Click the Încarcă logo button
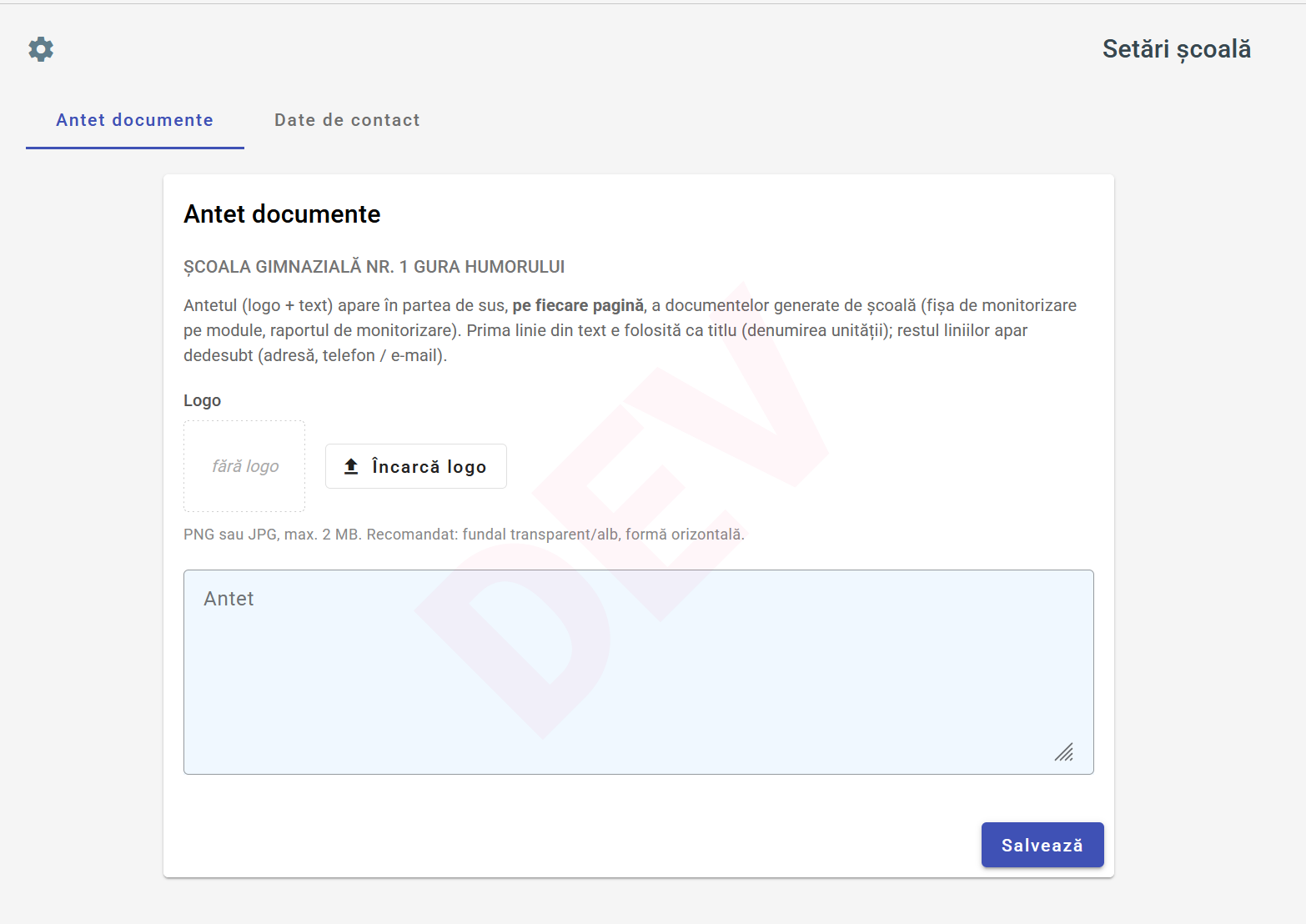1306x924 pixels. click(x=416, y=466)
